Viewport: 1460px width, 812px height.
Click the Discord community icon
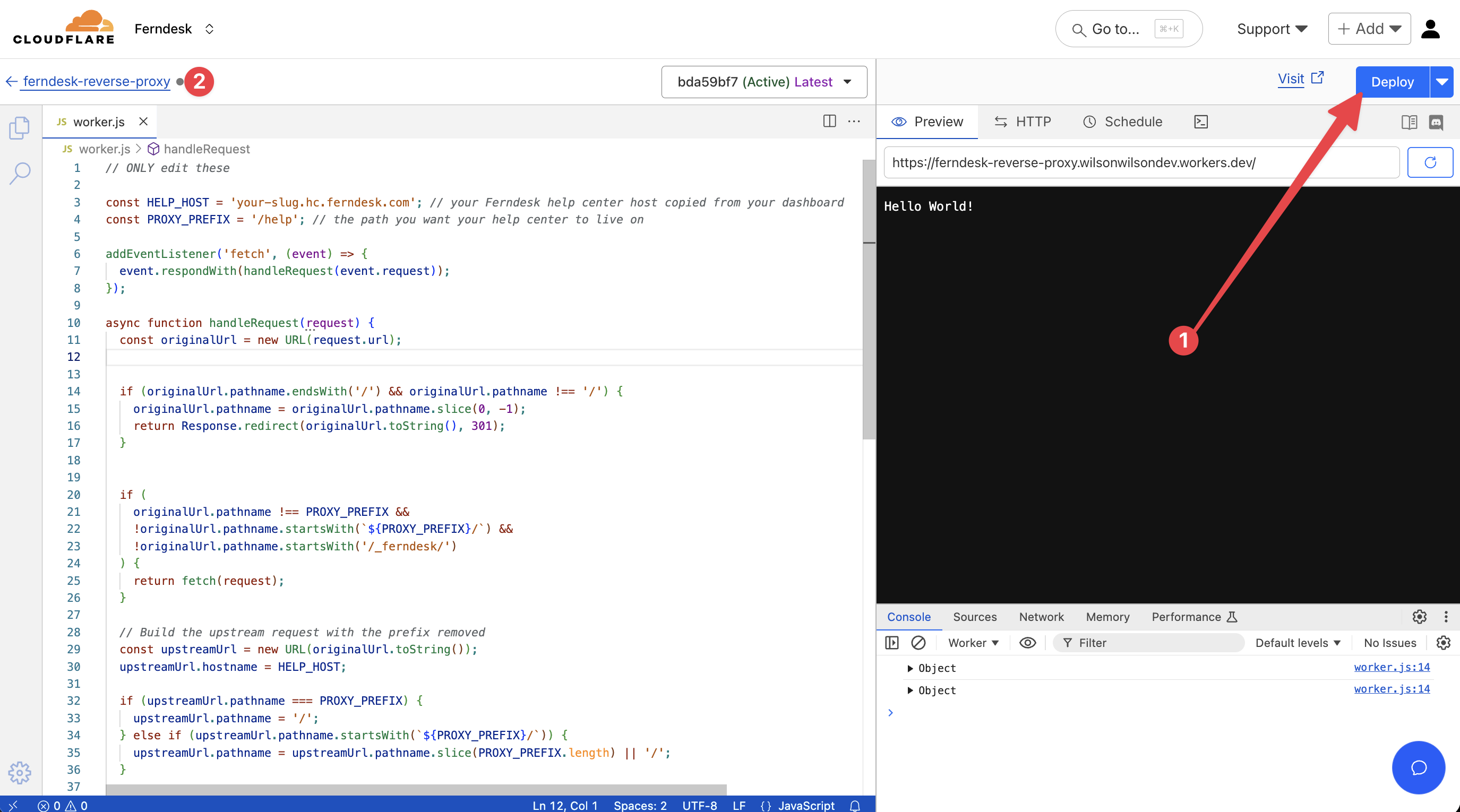pos(1436,122)
